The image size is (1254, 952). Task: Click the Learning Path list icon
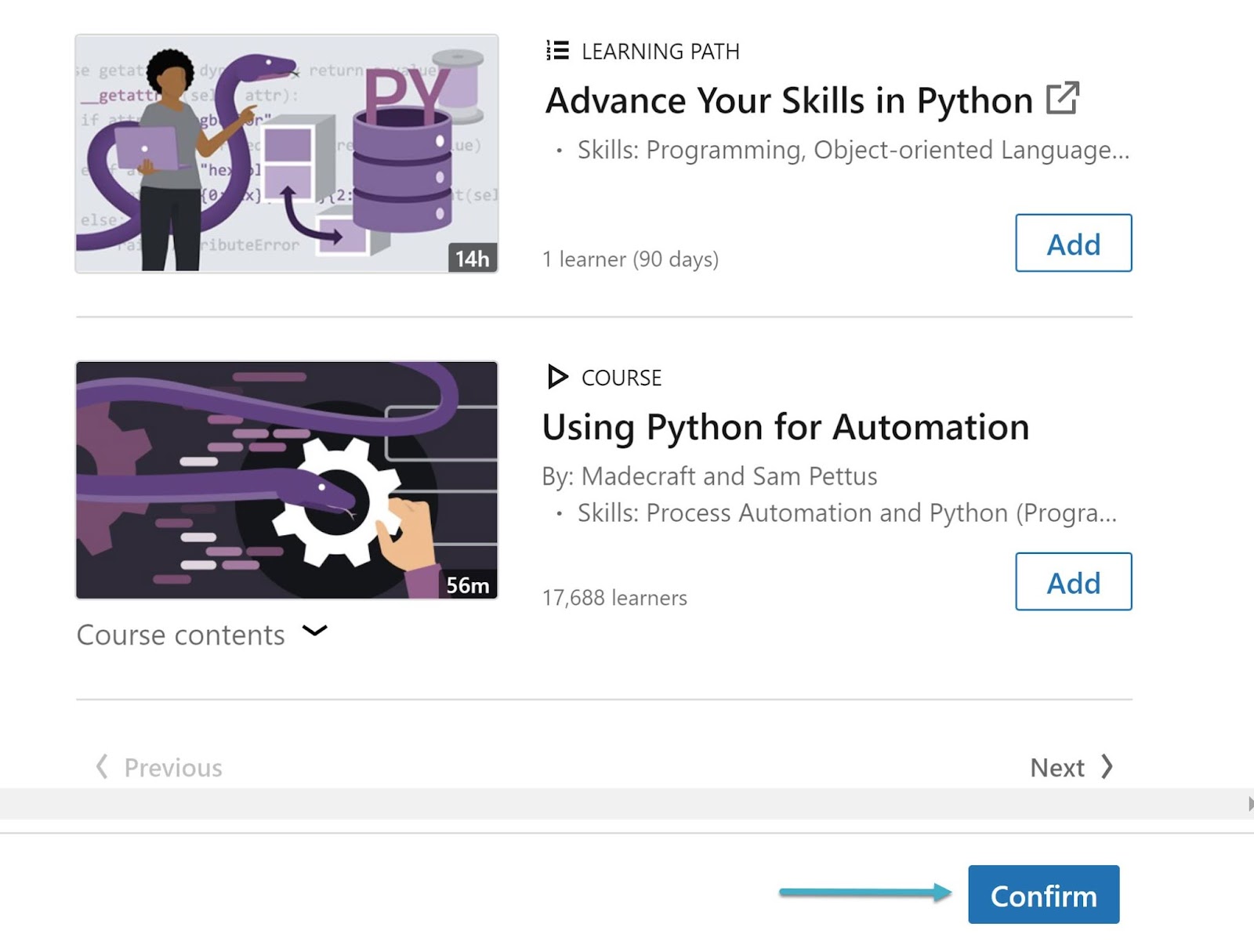pos(557,51)
